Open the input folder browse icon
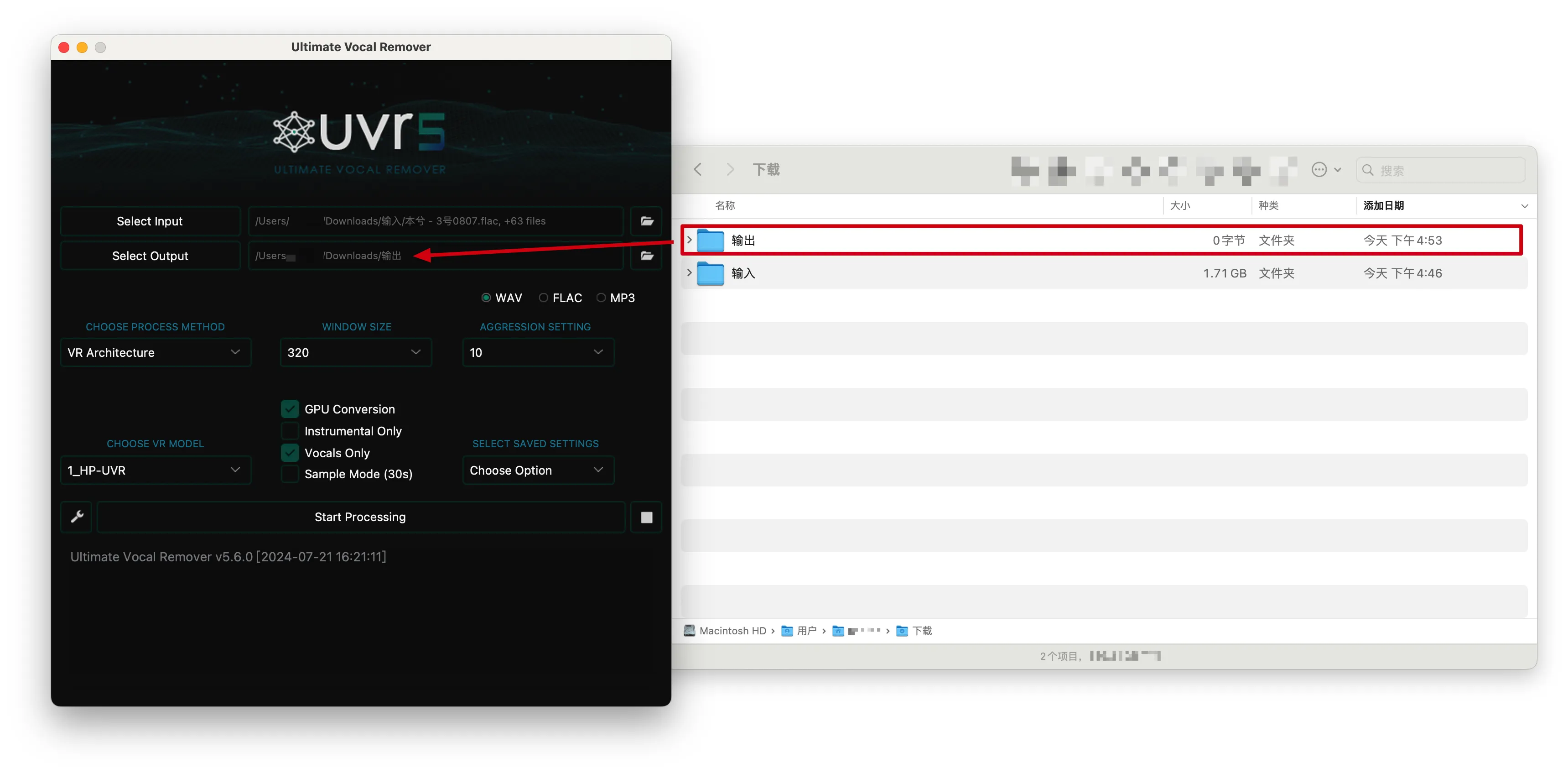 point(646,221)
